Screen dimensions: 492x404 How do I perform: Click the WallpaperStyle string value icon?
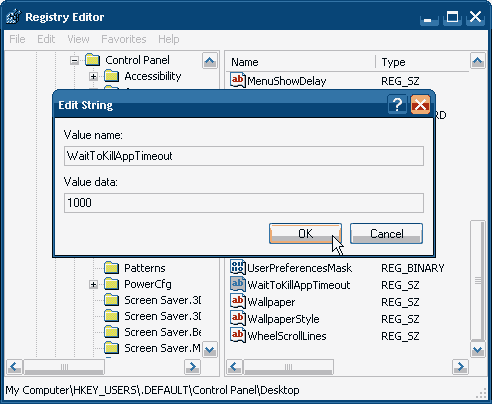[238, 319]
